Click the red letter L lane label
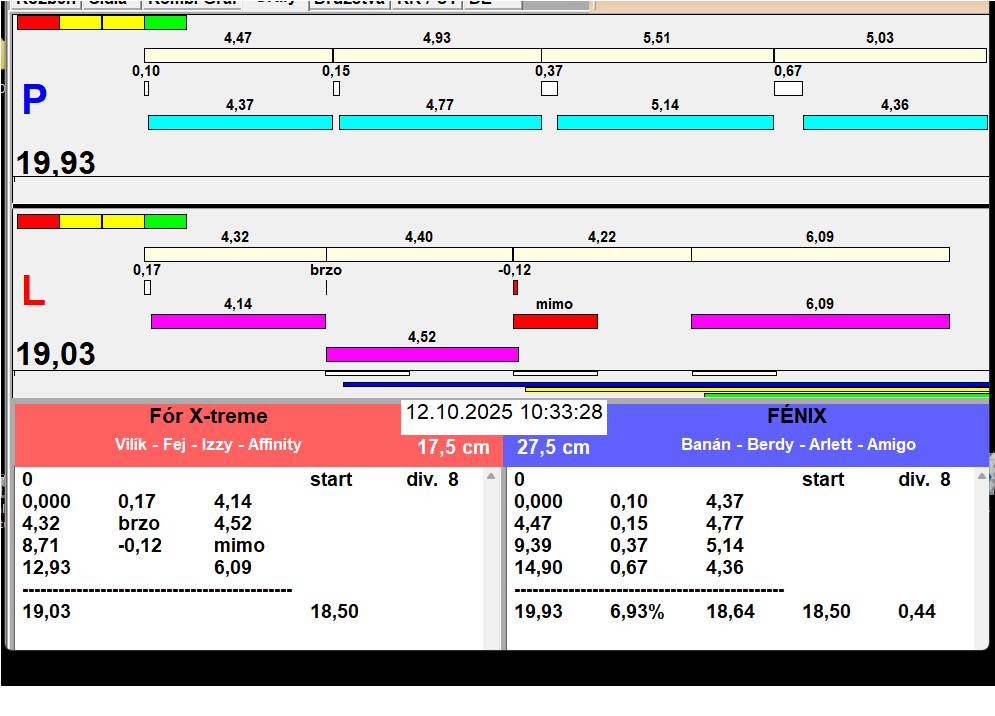 point(33,291)
